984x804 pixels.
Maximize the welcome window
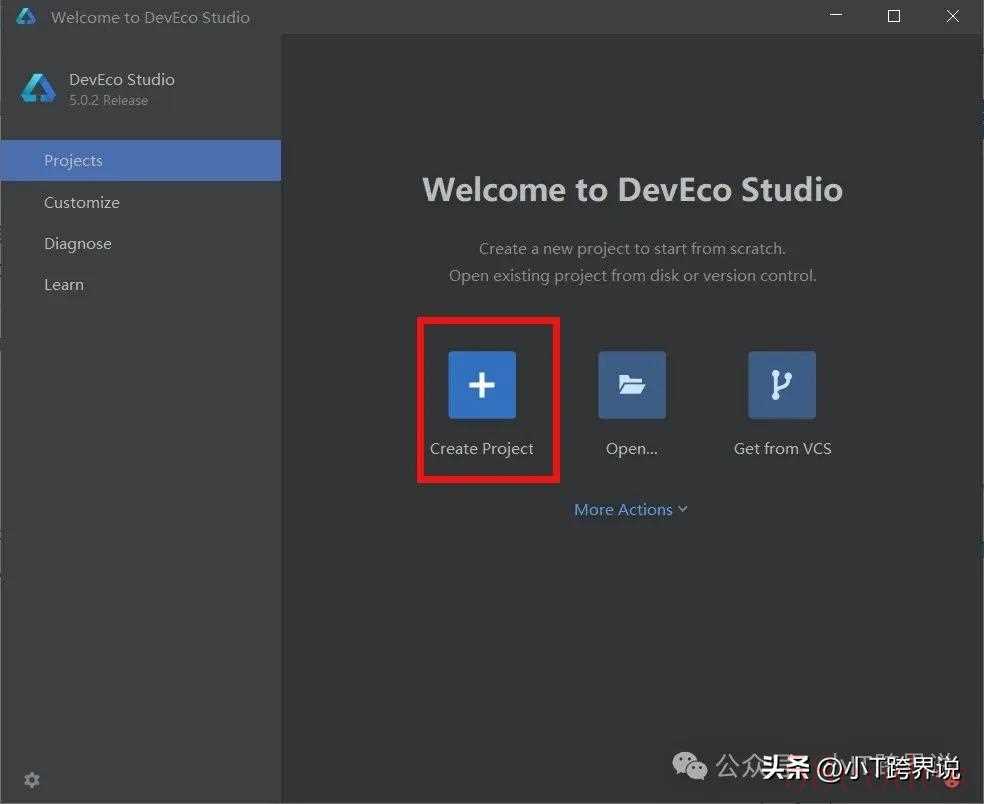coord(894,16)
